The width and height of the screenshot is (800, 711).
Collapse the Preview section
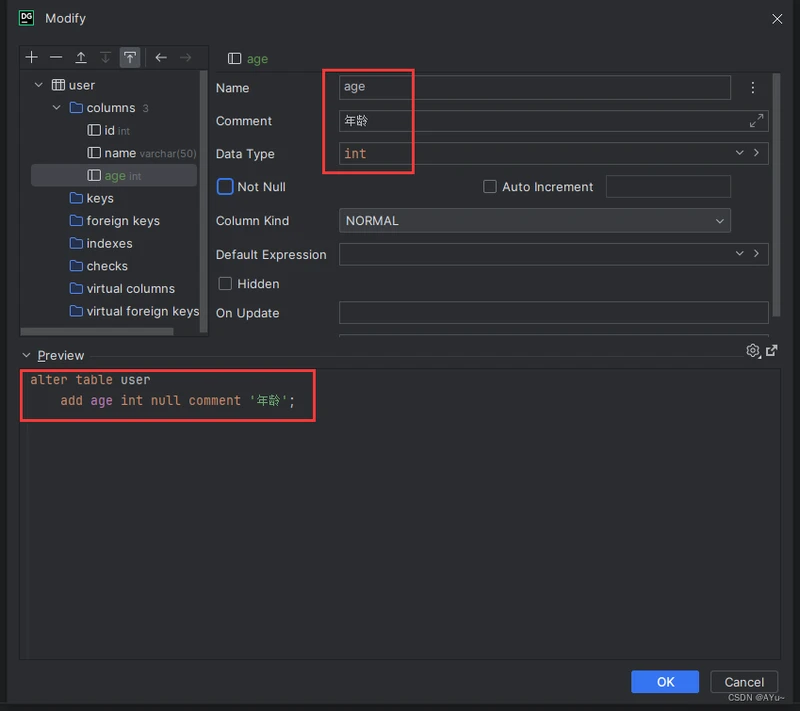27,355
